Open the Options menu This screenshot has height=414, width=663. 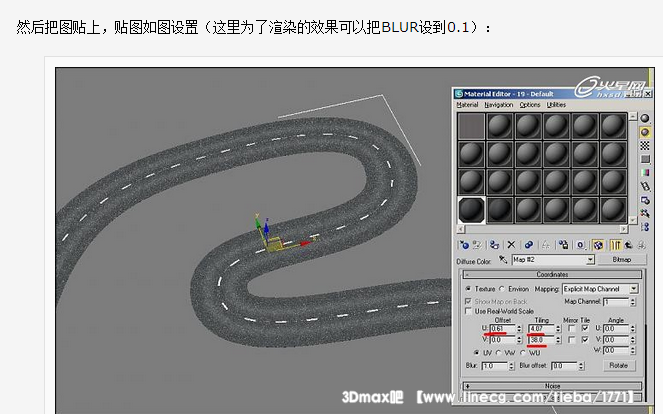(530, 105)
